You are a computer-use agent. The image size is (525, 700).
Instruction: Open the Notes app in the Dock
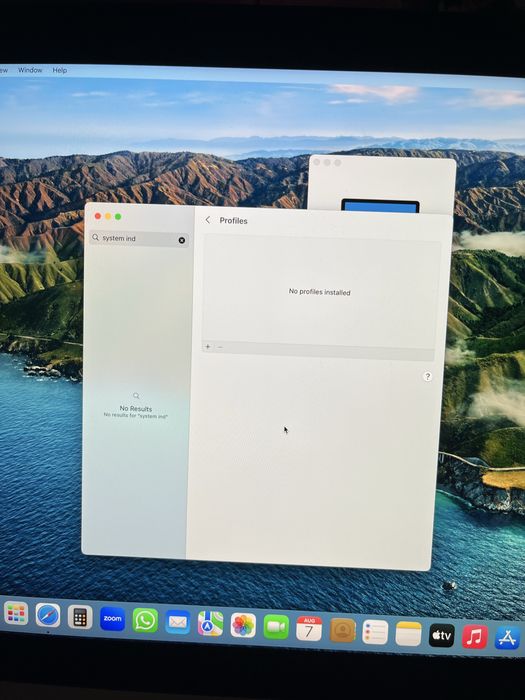[408, 633]
